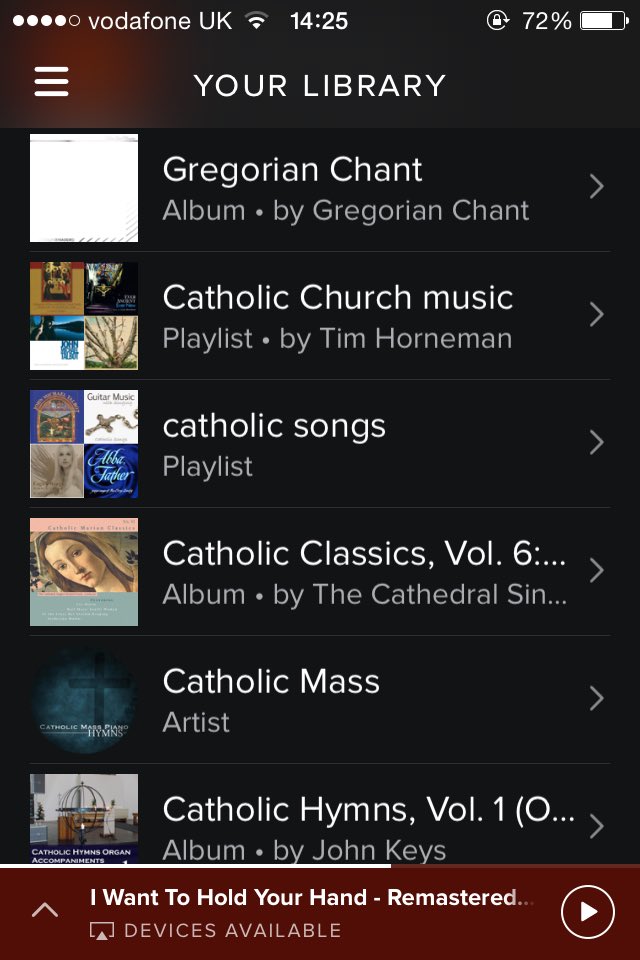
Task: Open the hamburger menu
Action: pyautogui.click(x=51, y=82)
